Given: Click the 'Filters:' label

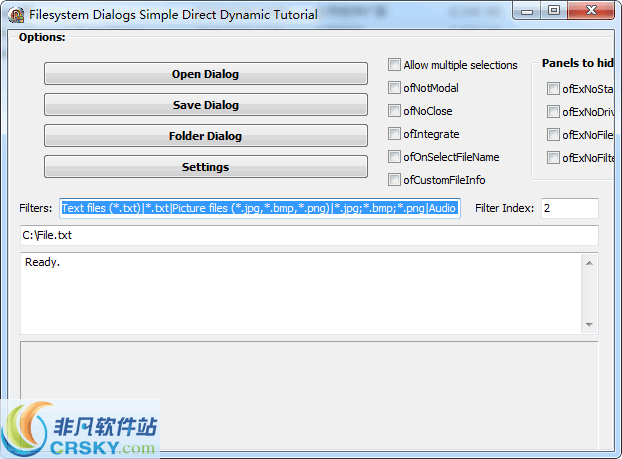Looking at the screenshot, I should tap(36, 208).
